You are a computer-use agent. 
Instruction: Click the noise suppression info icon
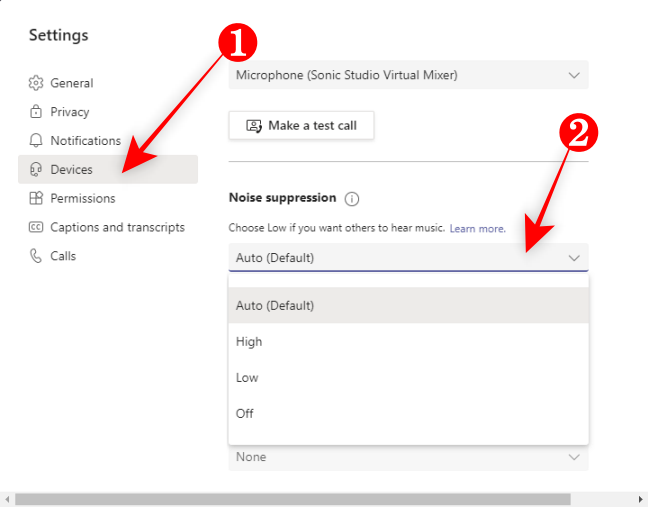(351, 198)
